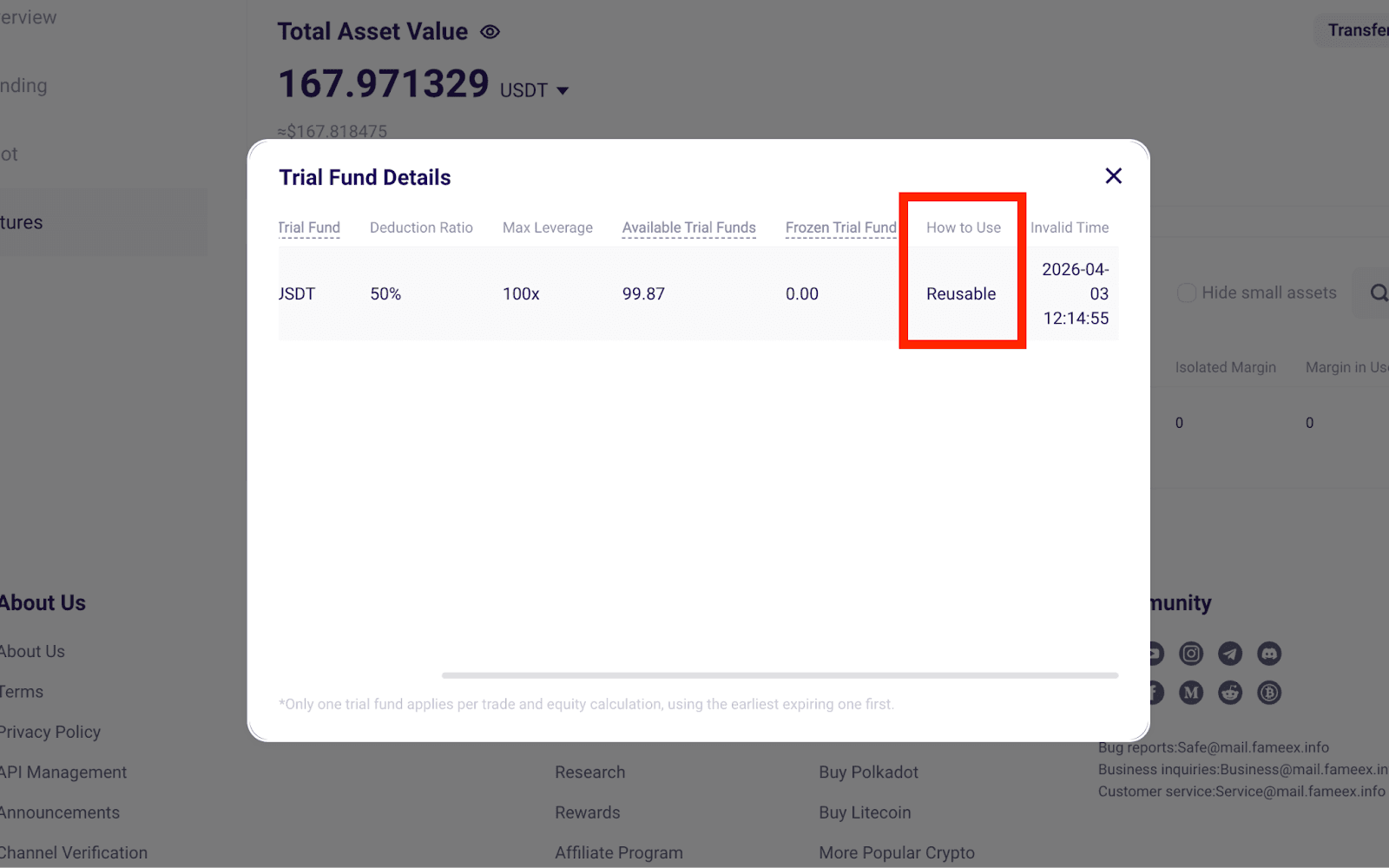This screenshot has height=868, width=1389.
Task: Open the Medium community icon
Action: click(1191, 693)
